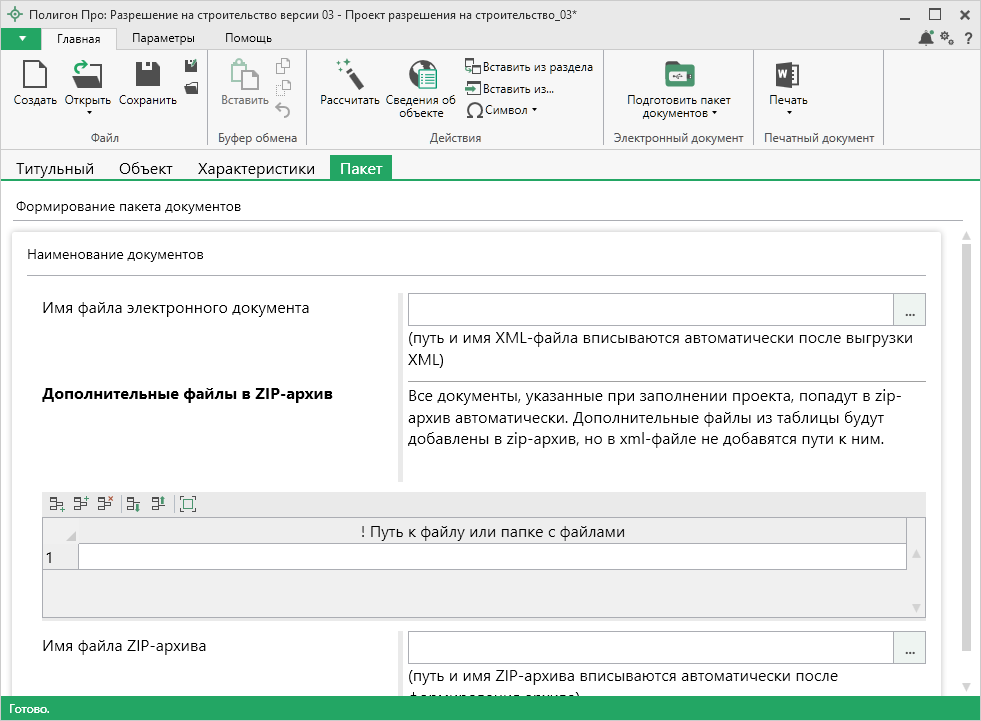Add a new row in files table

[57, 504]
